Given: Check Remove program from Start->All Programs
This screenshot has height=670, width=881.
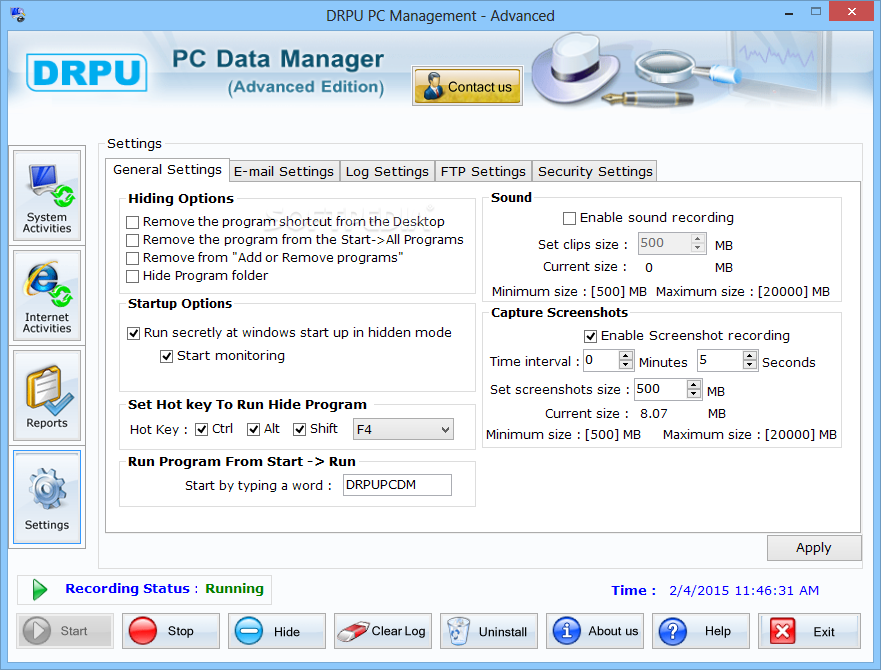Looking at the screenshot, I should tap(133, 240).
